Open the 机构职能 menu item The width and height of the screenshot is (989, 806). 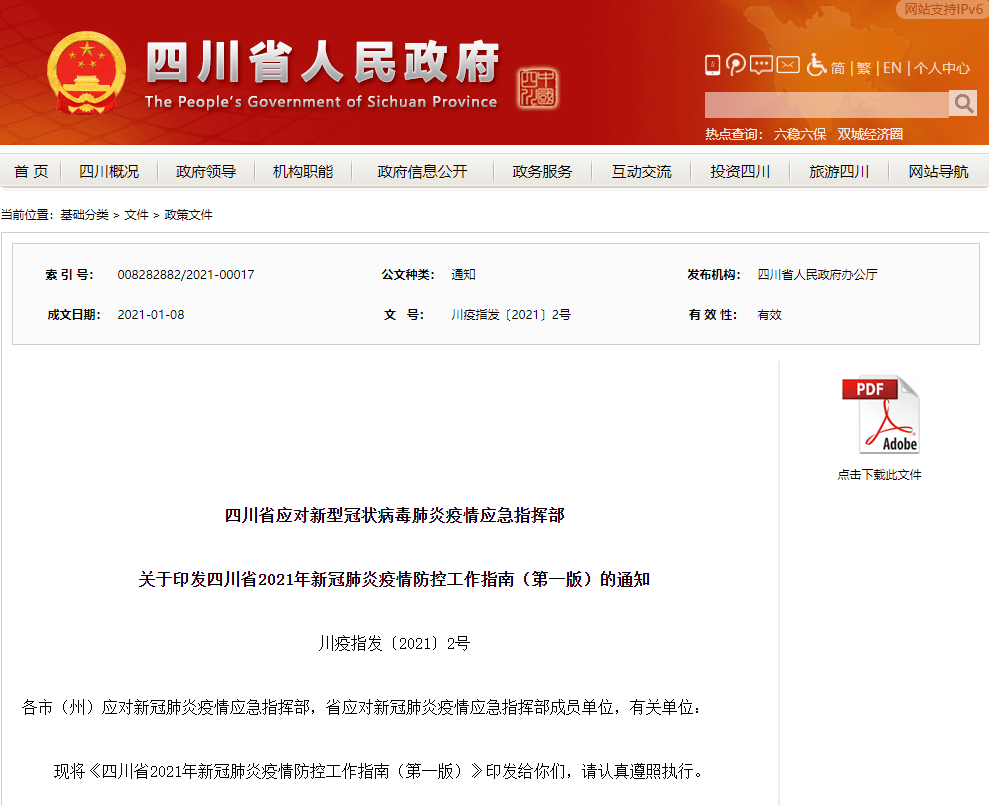click(x=303, y=172)
